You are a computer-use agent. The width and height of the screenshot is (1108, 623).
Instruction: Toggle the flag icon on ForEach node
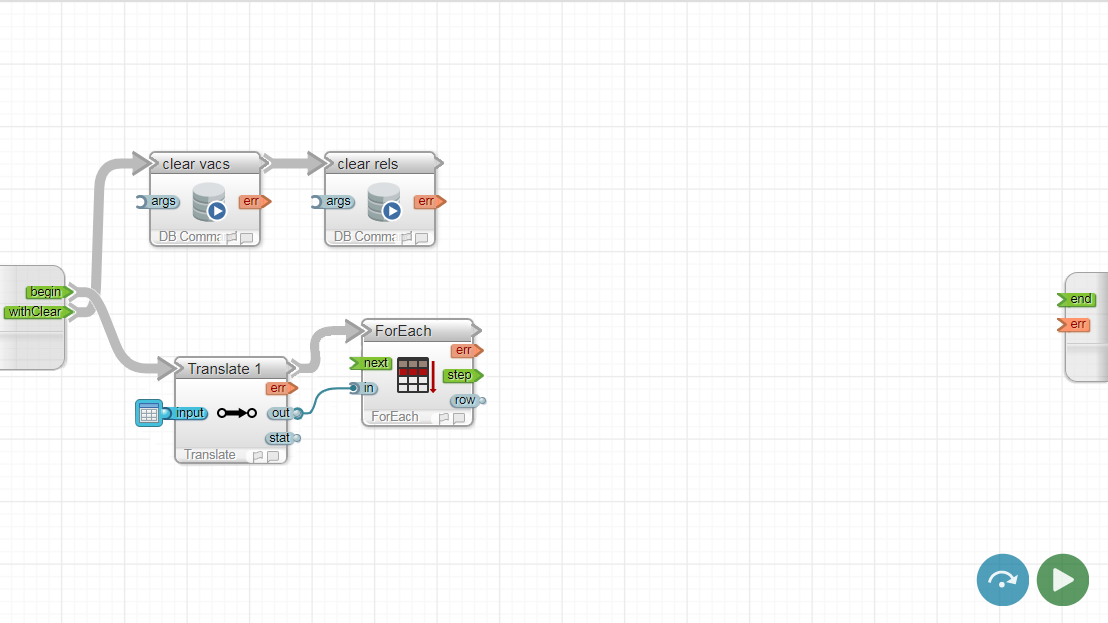[x=443, y=418]
